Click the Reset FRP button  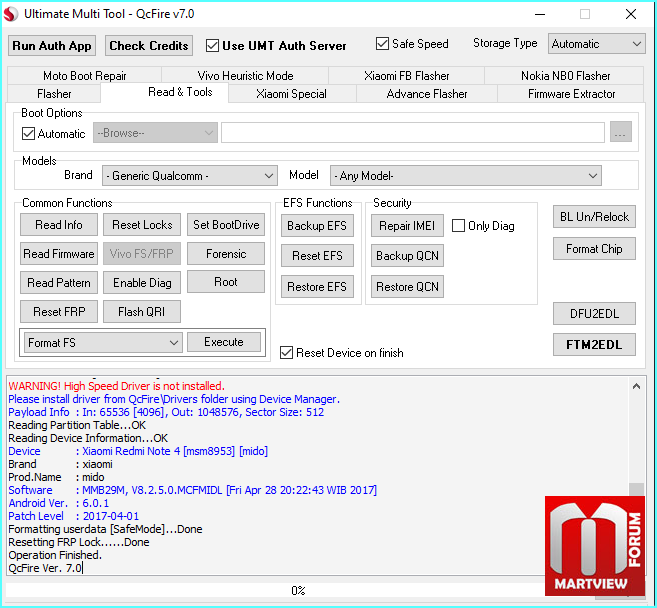59,311
